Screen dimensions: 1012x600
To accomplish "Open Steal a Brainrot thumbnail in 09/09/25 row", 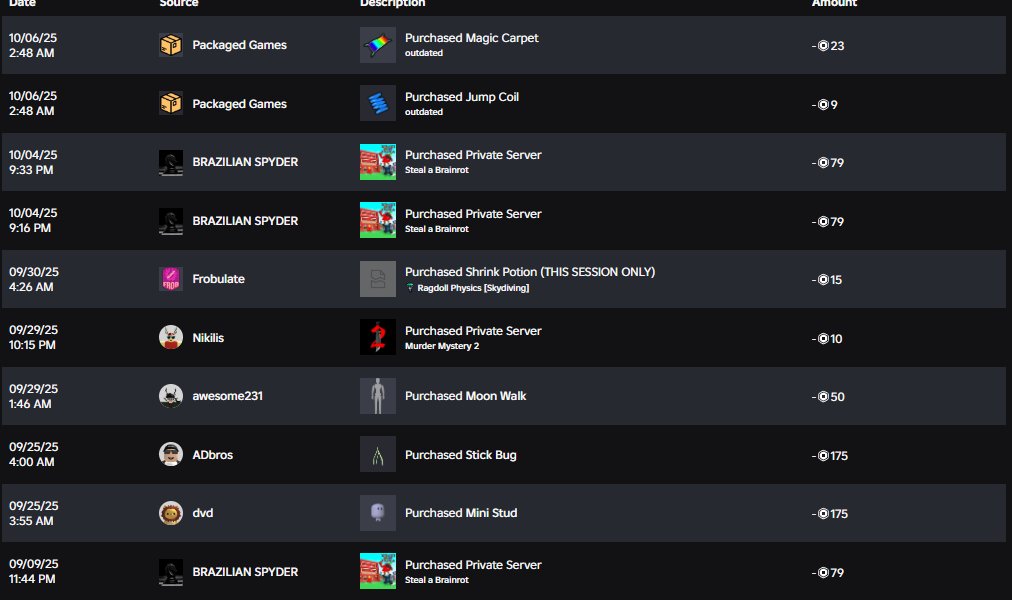I will pyautogui.click(x=378, y=571).
